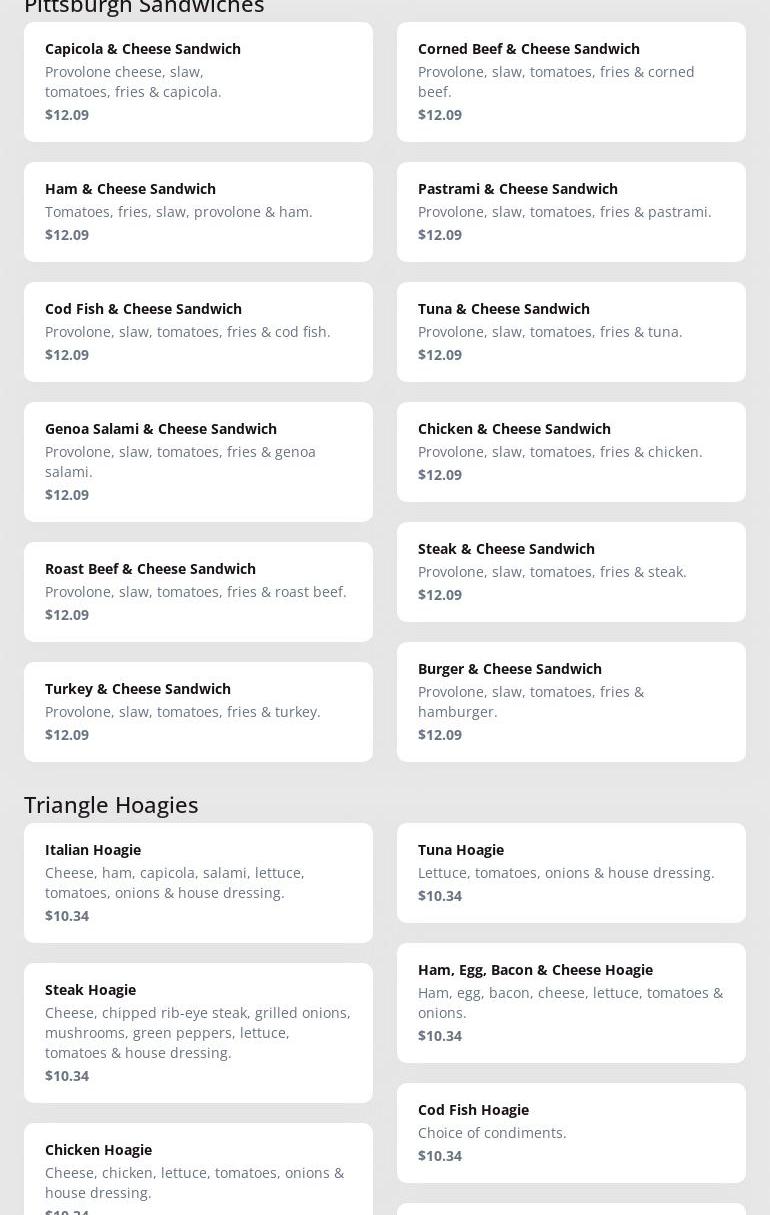This screenshot has height=1215, width=770.
Task: Open the Italian Hoagie menu item
Action: (198, 882)
